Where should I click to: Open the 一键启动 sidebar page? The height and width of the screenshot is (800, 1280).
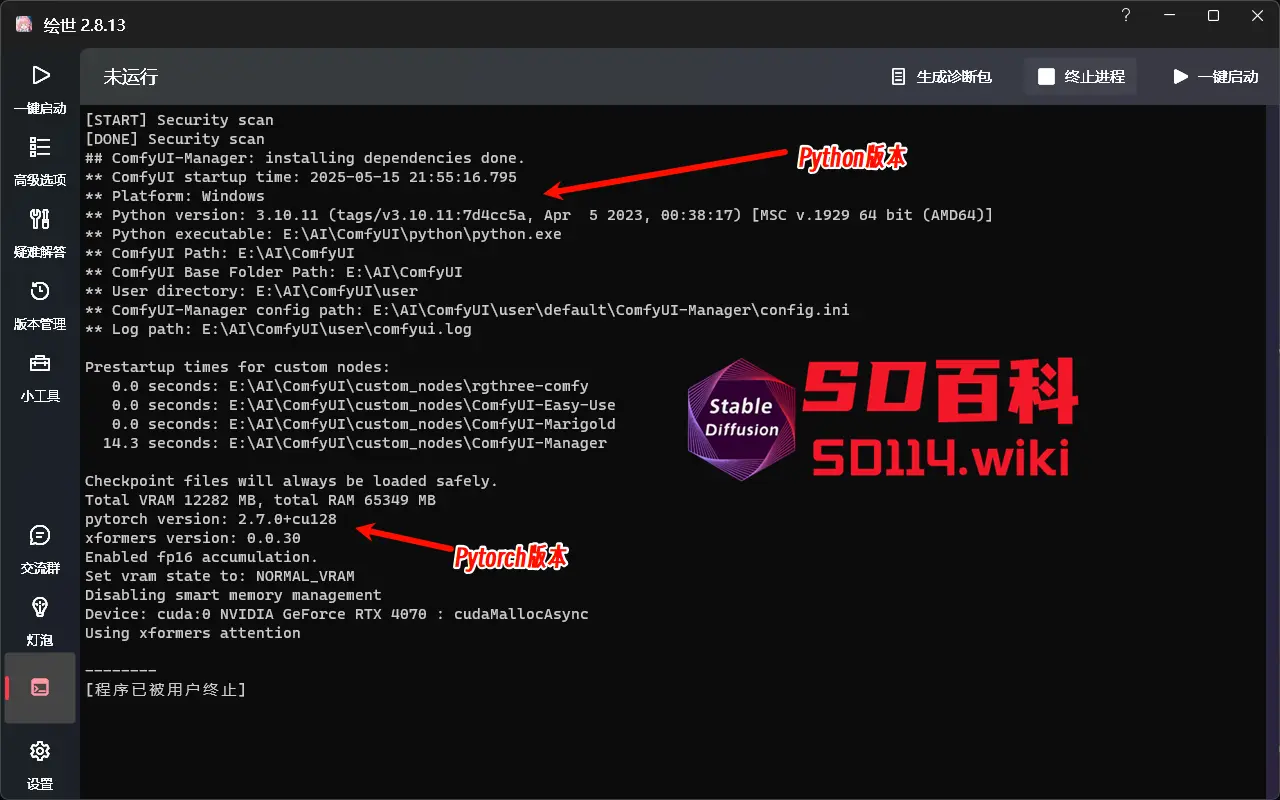[x=40, y=89]
